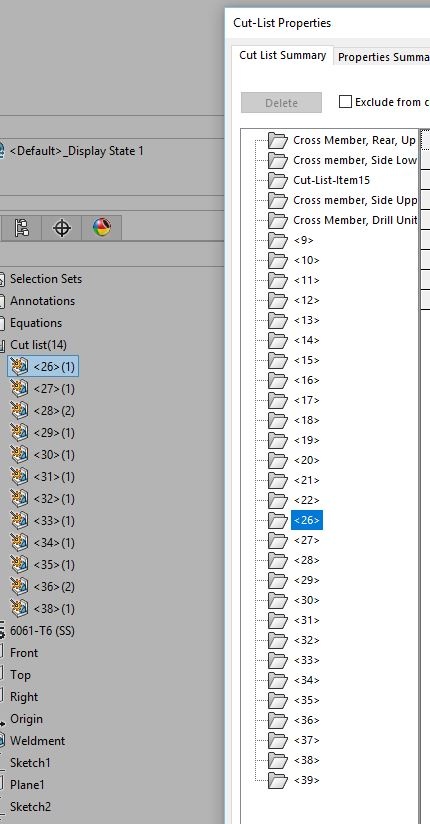Select the <18> cut list entry
Image resolution: width=430 pixels, height=824 pixels.
coord(306,420)
